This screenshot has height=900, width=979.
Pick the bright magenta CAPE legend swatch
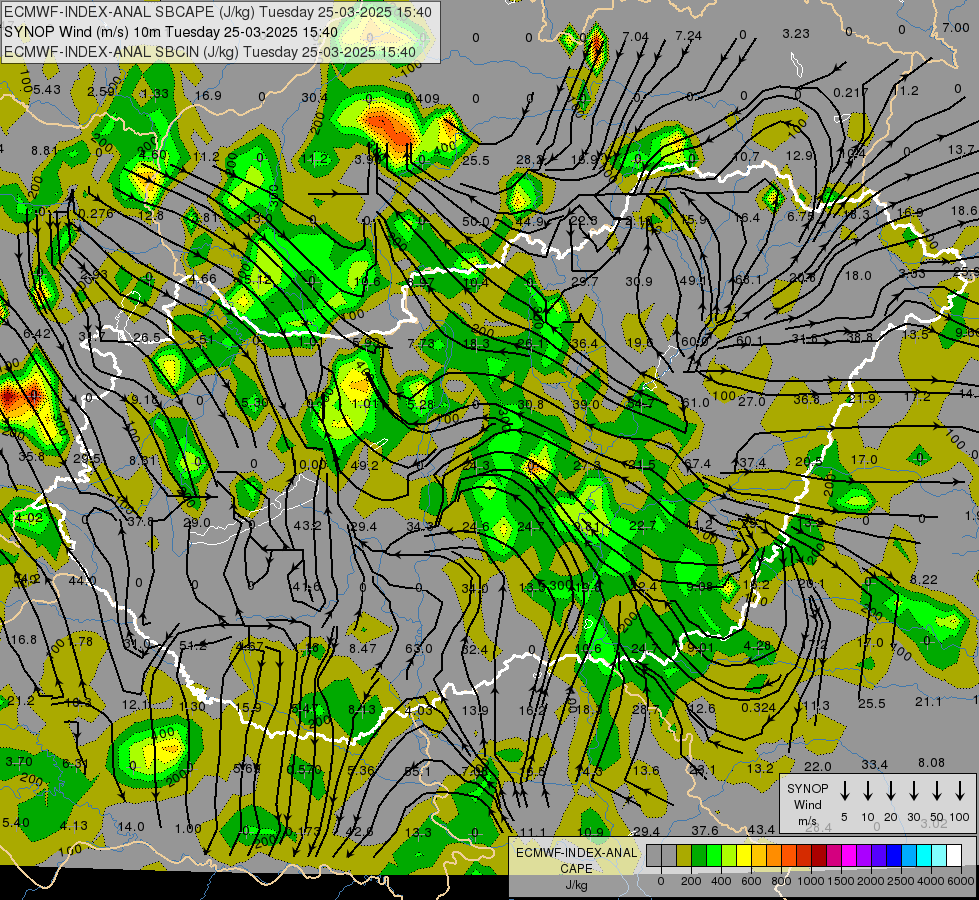coord(849,855)
